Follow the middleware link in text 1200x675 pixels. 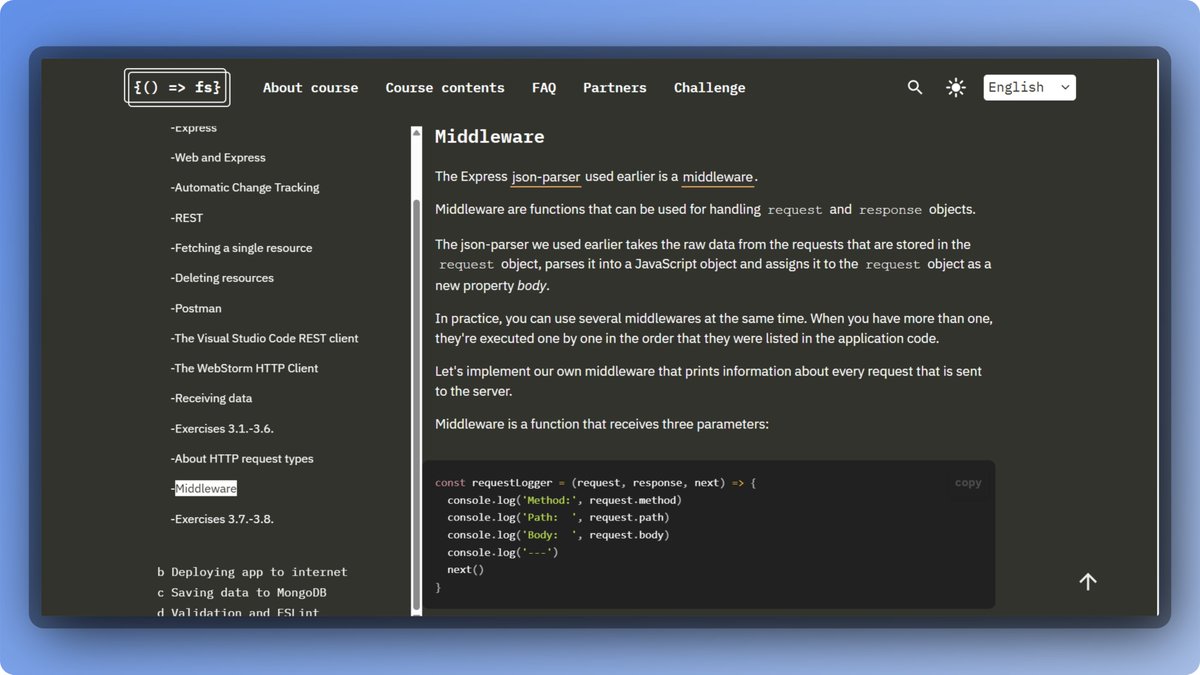click(x=718, y=177)
